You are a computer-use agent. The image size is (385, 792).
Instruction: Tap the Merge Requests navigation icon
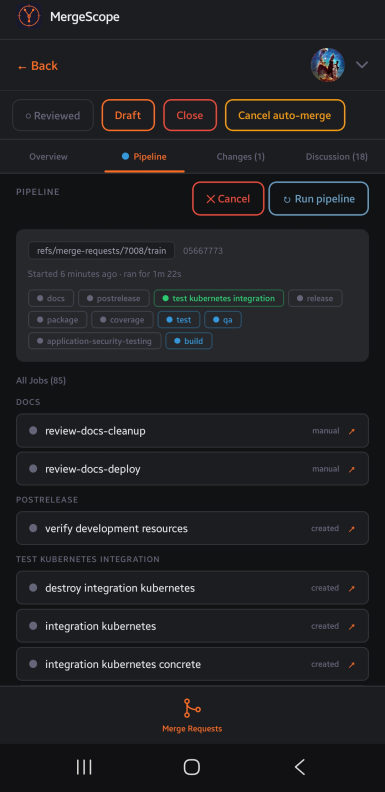click(x=192, y=708)
